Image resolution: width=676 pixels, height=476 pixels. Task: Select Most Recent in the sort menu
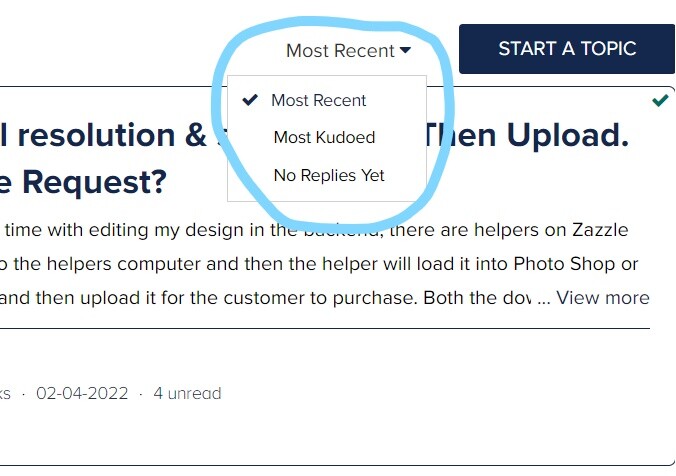[319, 100]
